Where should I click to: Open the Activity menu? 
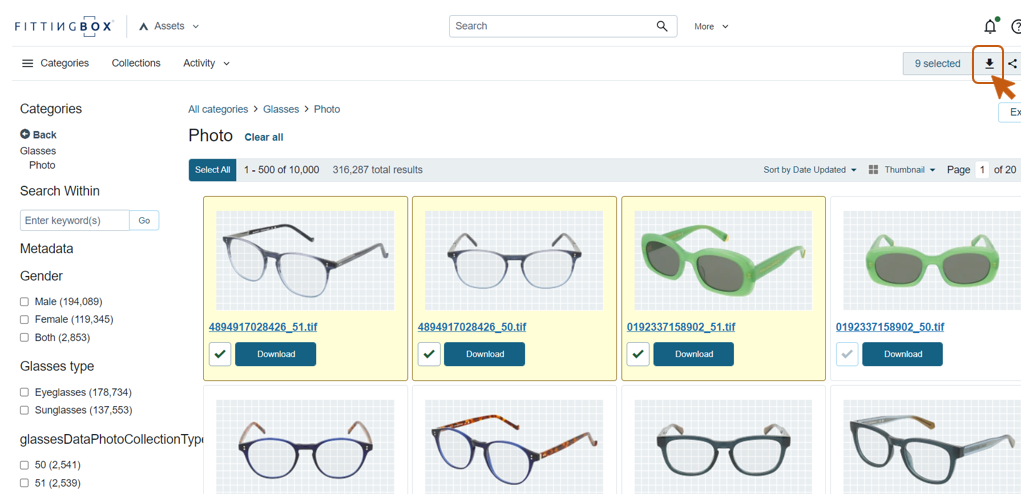point(206,63)
